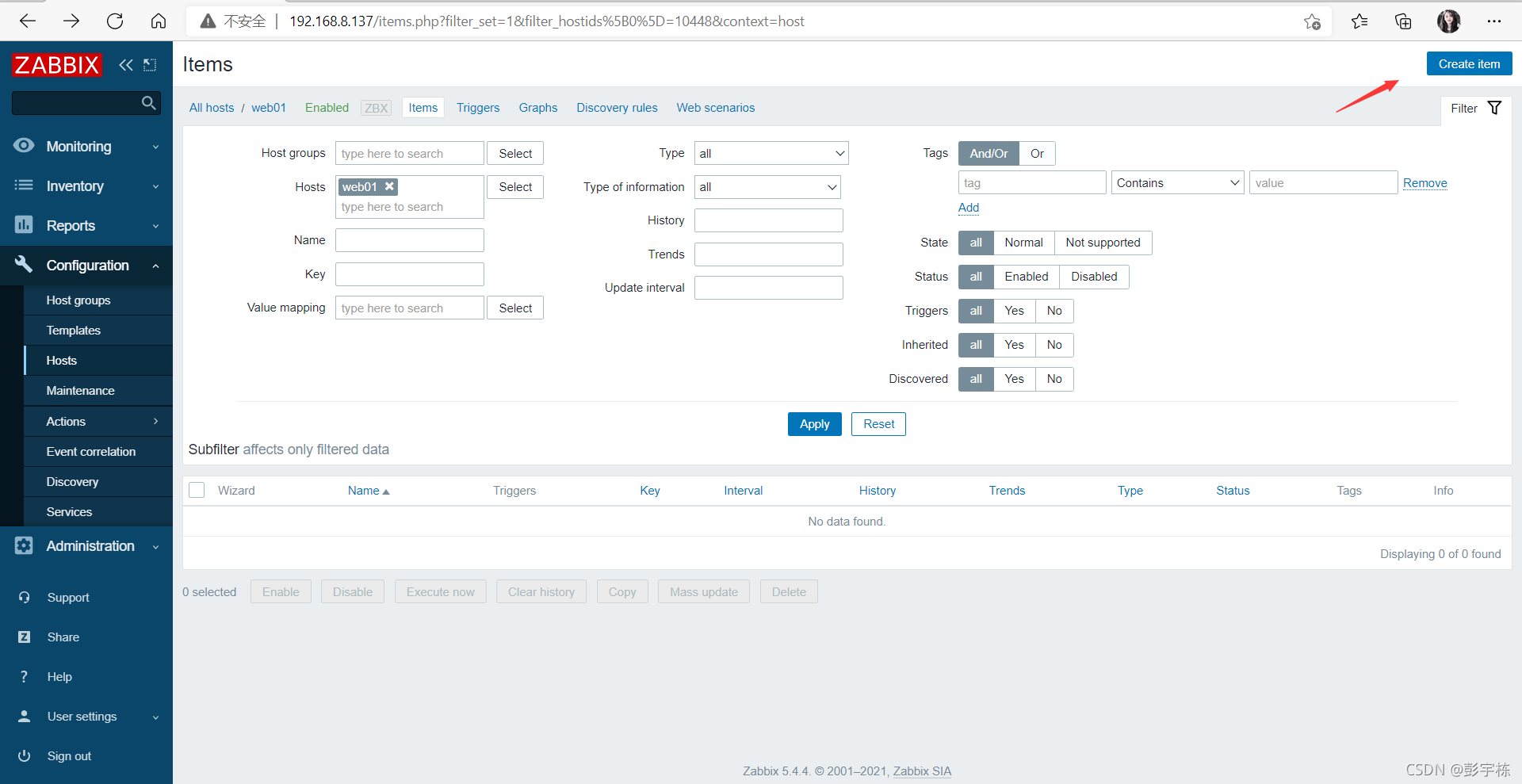Reload the page with the refresh icon
The height and width of the screenshot is (784, 1522).
coord(115,21)
